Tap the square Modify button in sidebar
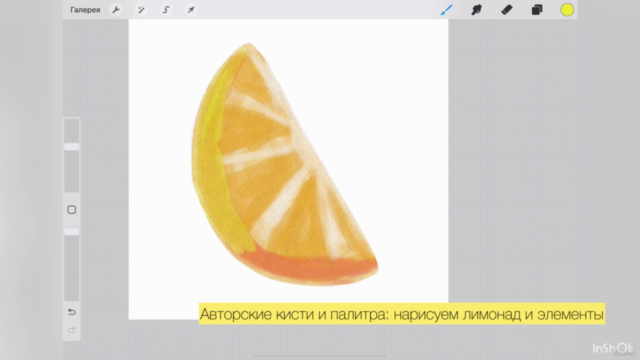640x360 pixels. (x=71, y=210)
